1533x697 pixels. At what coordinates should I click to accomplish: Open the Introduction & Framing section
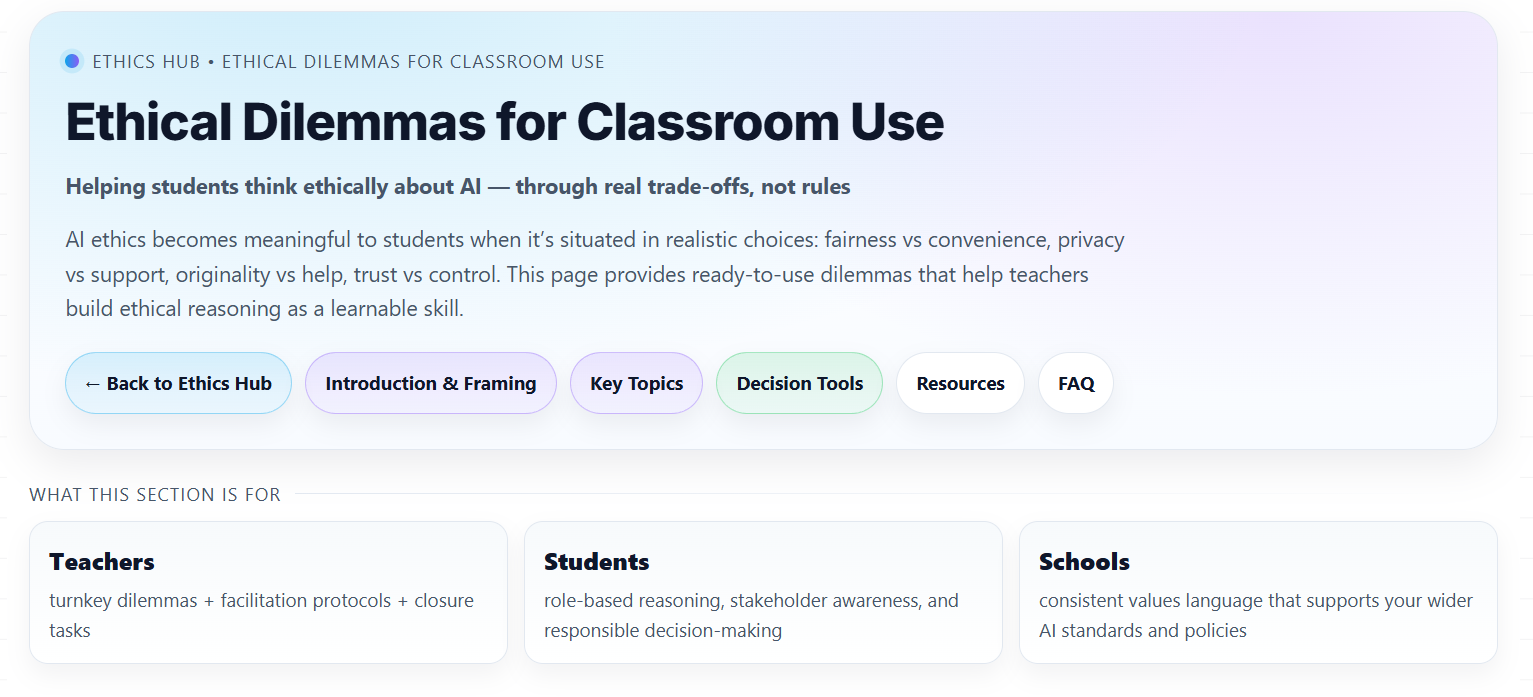tap(430, 383)
